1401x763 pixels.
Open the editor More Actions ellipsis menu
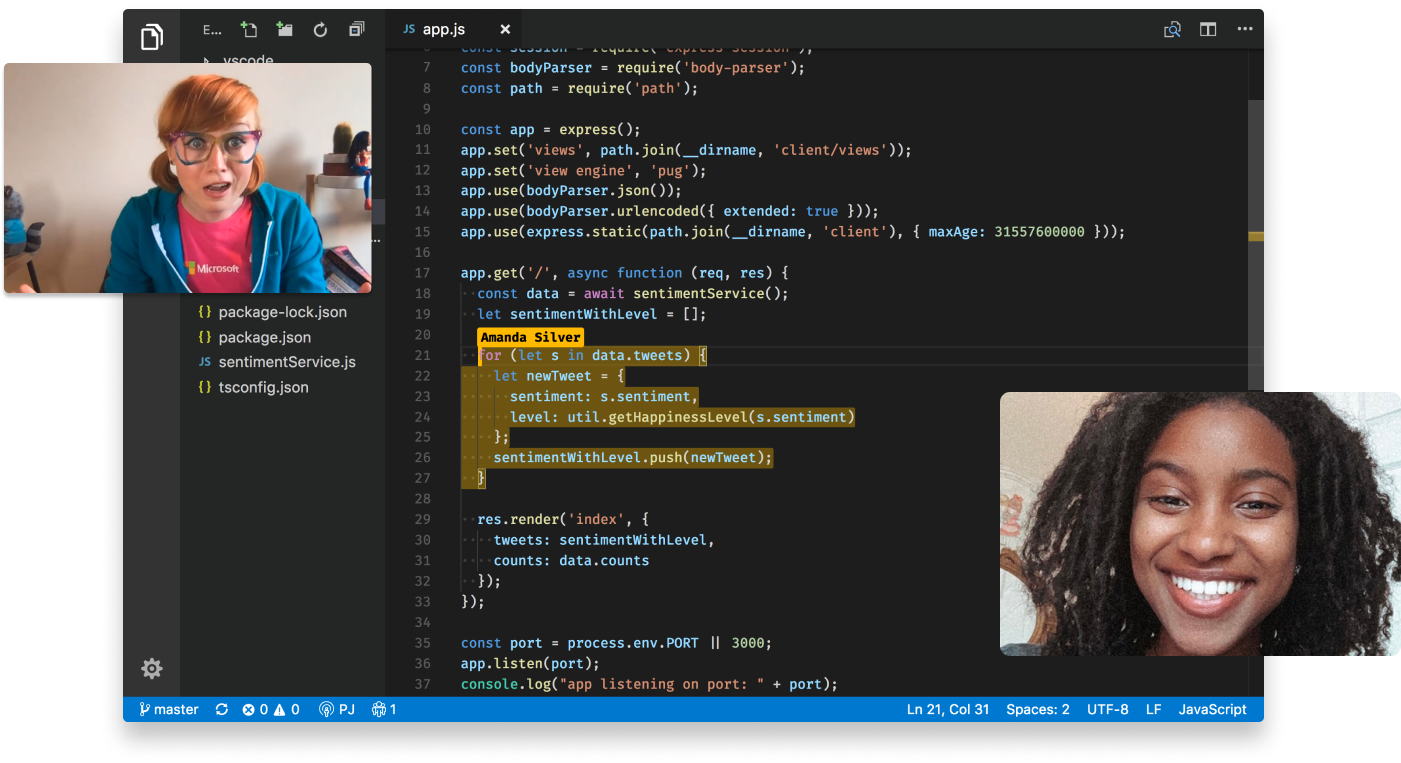[x=1245, y=30]
